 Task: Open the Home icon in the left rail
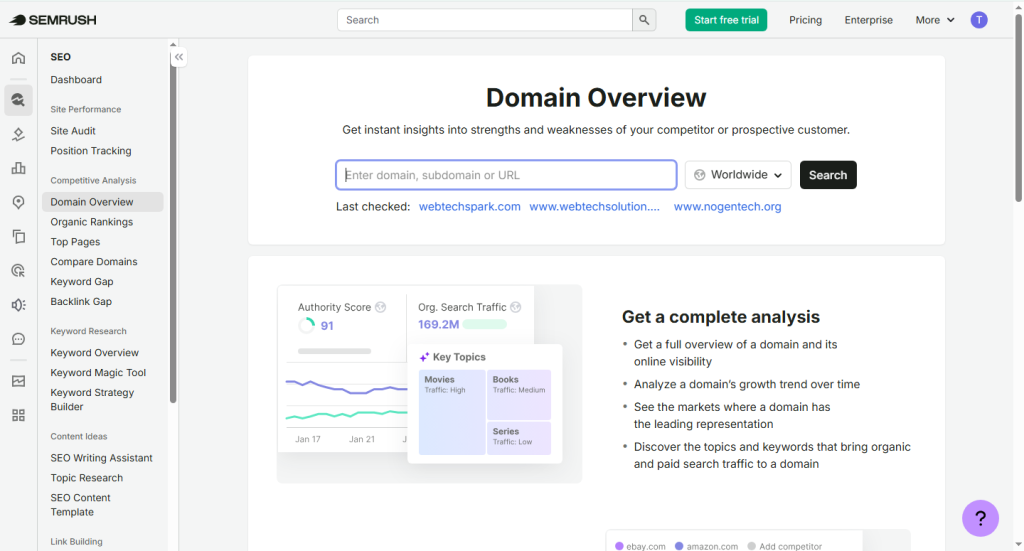[x=18, y=58]
